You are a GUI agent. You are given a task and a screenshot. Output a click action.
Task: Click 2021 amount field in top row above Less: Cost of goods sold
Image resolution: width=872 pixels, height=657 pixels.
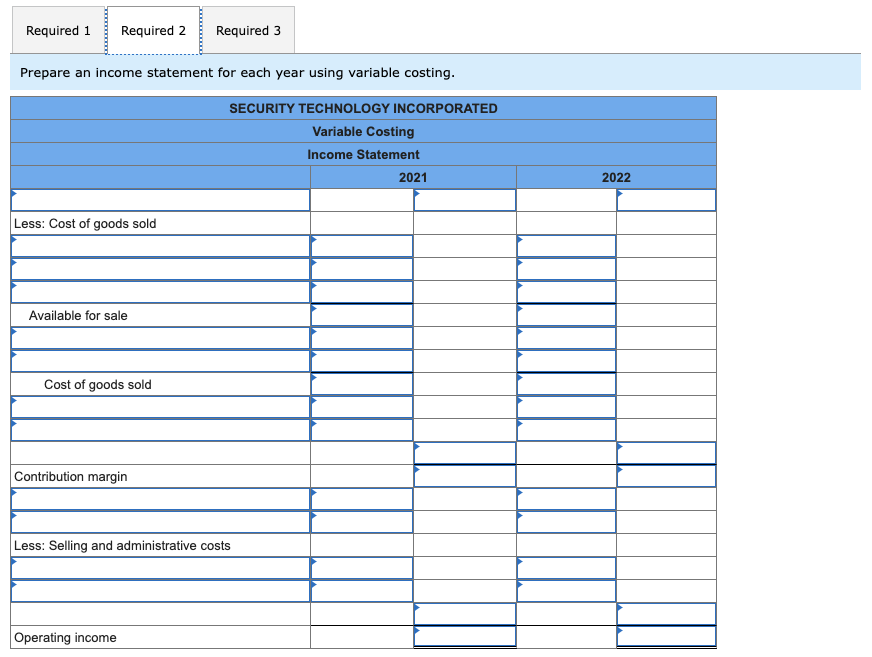coord(465,200)
